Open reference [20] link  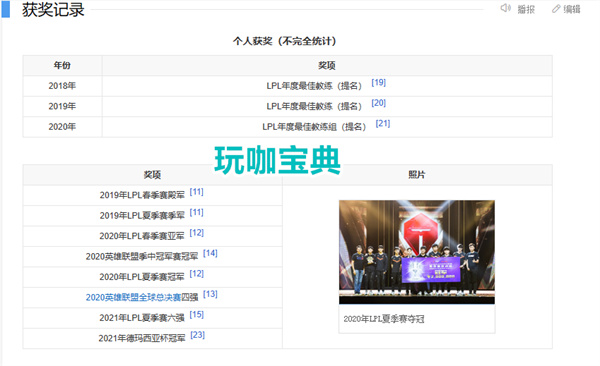[378, 103]
